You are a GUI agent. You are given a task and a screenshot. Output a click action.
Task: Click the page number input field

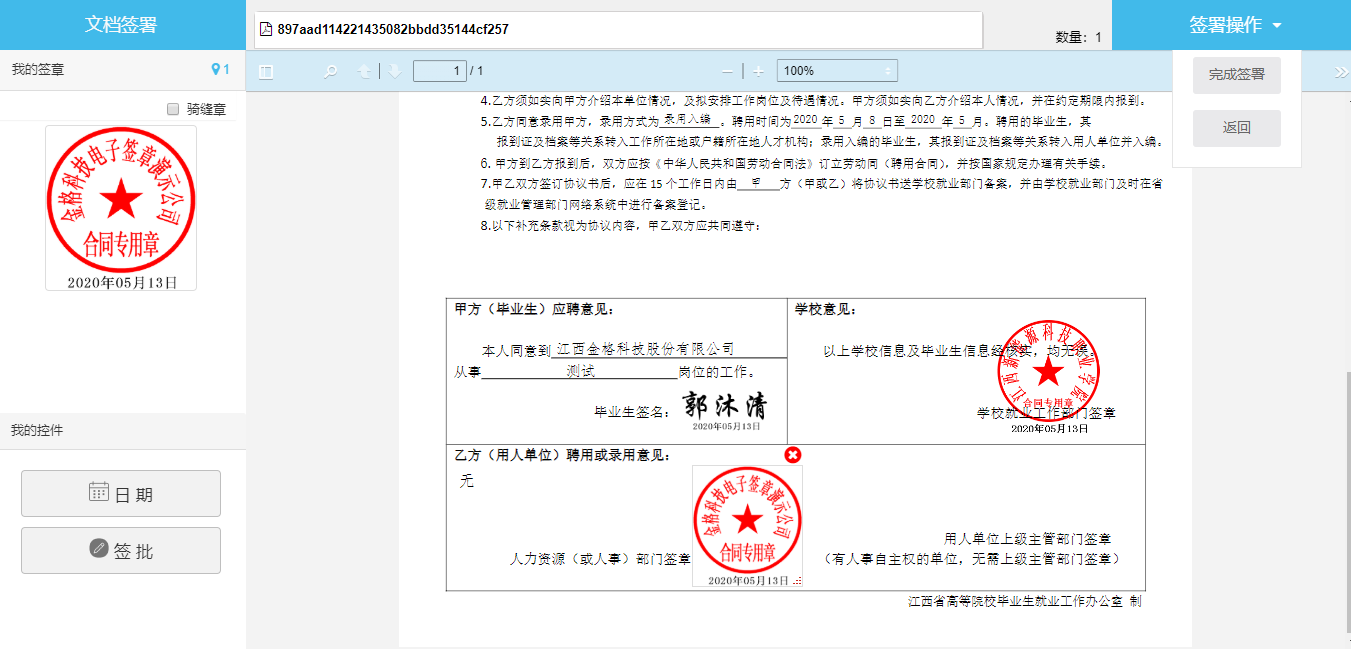[x=439, y=71]
